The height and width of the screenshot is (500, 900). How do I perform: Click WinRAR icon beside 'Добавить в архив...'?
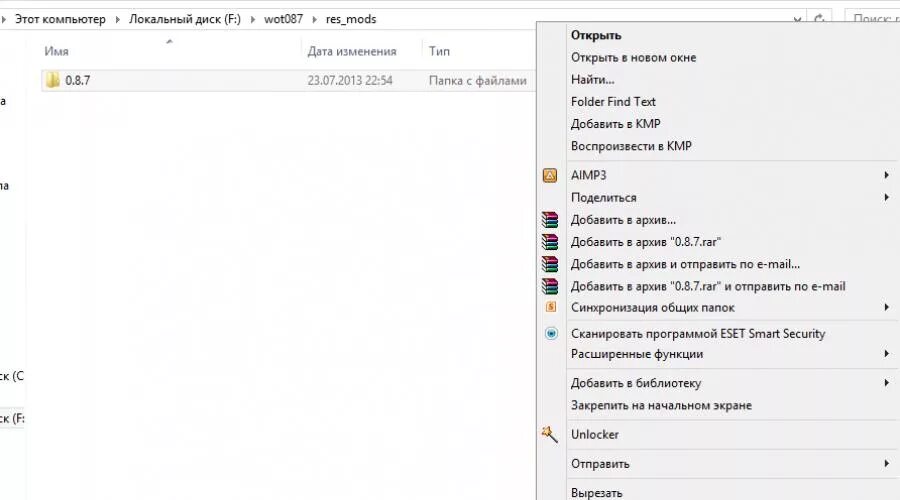coord(550,220)
